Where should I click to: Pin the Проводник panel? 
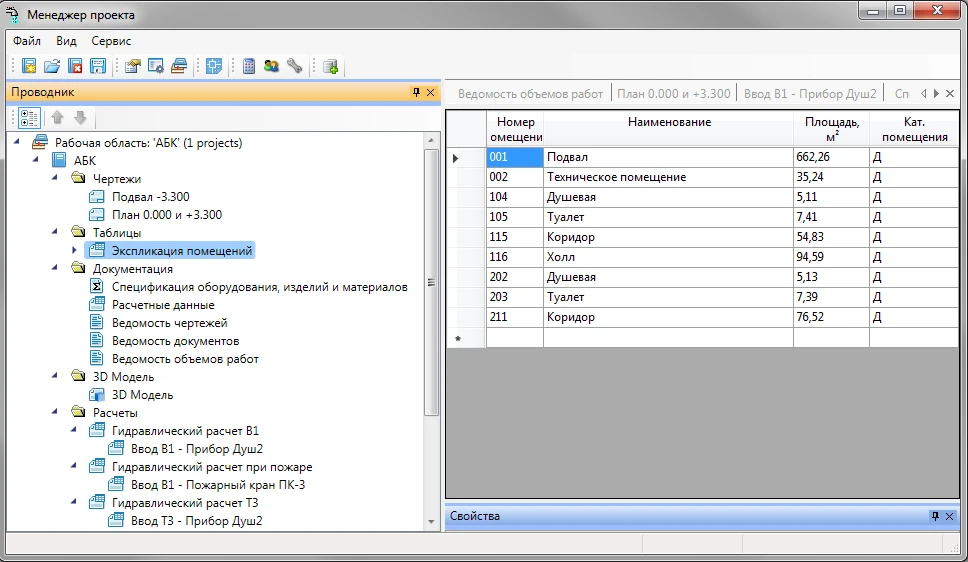tap(416, 92)
